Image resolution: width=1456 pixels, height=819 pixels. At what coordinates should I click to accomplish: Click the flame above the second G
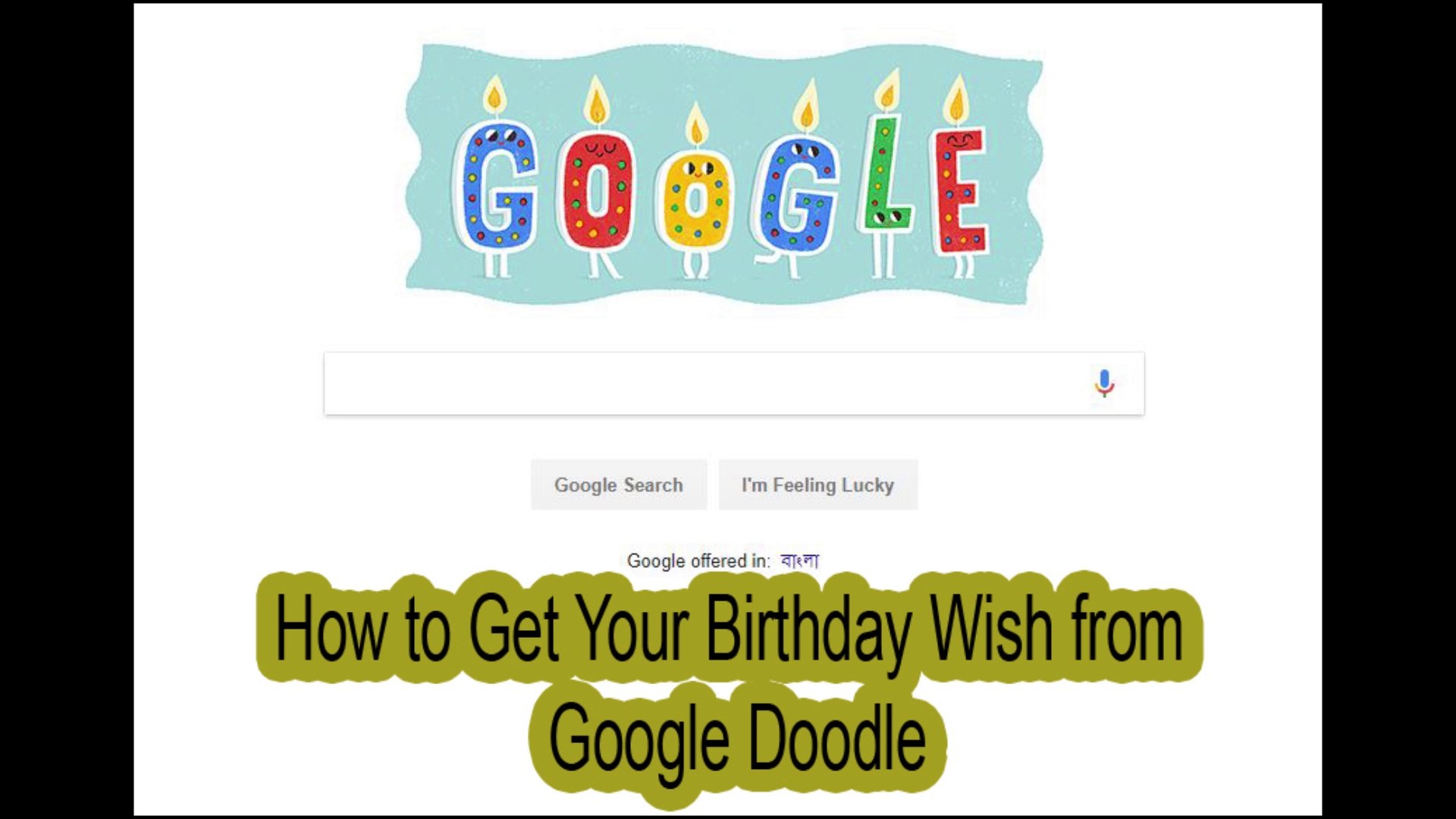[805, 106]
